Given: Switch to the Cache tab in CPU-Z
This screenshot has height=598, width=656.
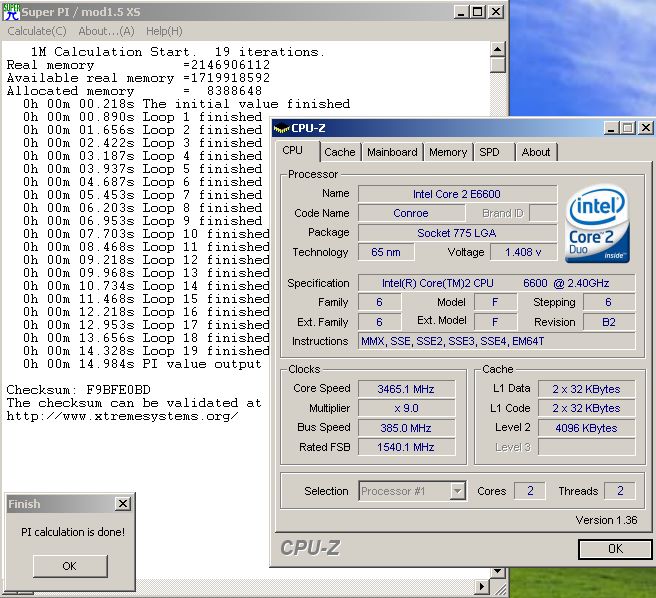Looking at the screenshot, I should [x=339, y=152].
